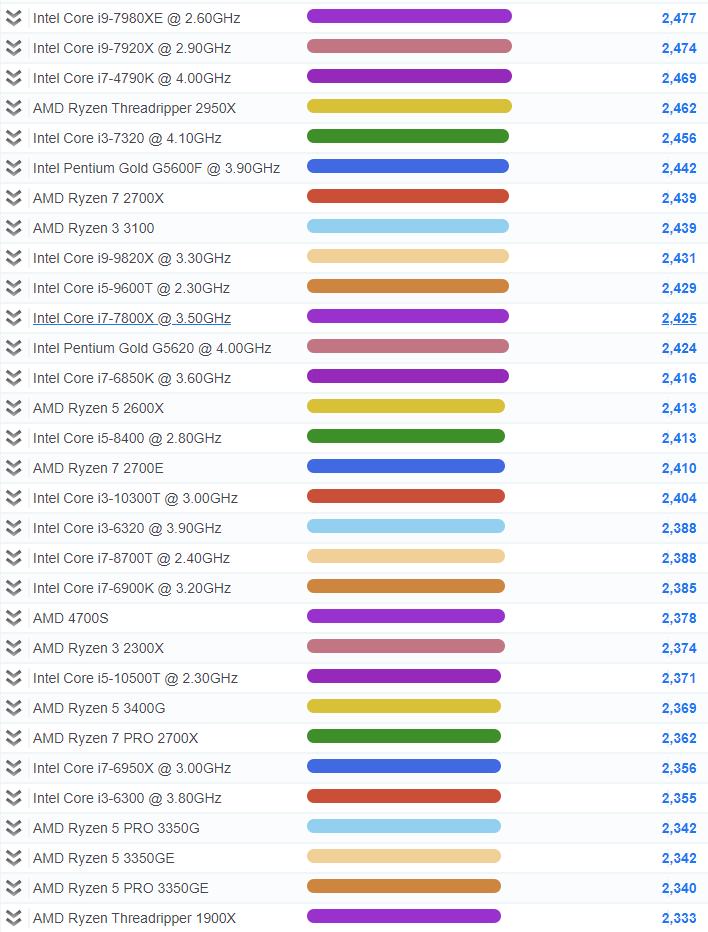Open the Intel Core i7-4790K @ 4.00GHz link
This screenshot has height=932, width=708.
tap(132, 78)
